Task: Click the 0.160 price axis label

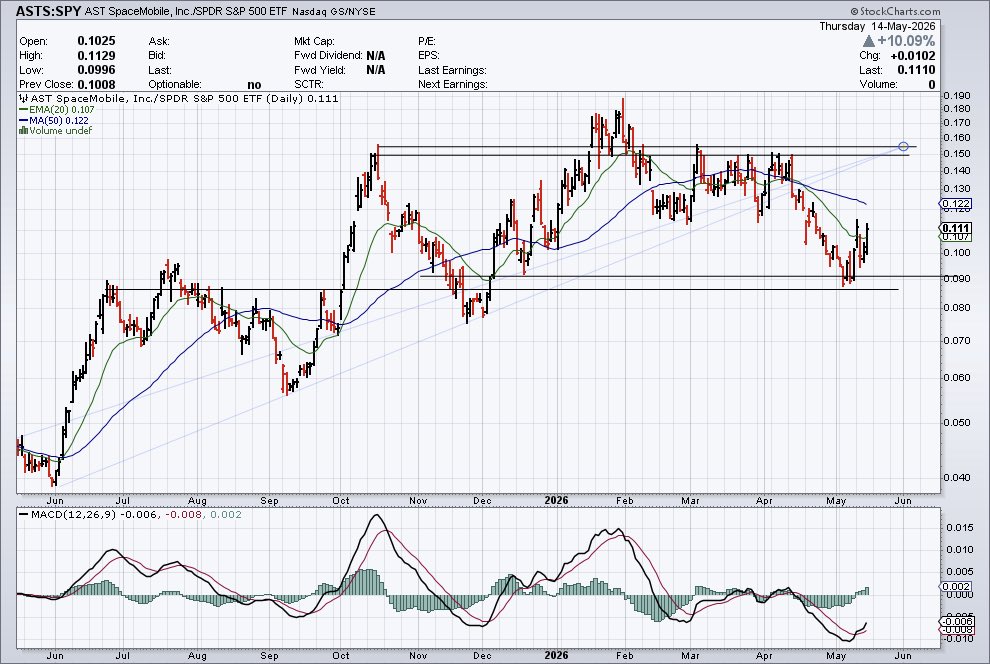Action: (957, 138)
